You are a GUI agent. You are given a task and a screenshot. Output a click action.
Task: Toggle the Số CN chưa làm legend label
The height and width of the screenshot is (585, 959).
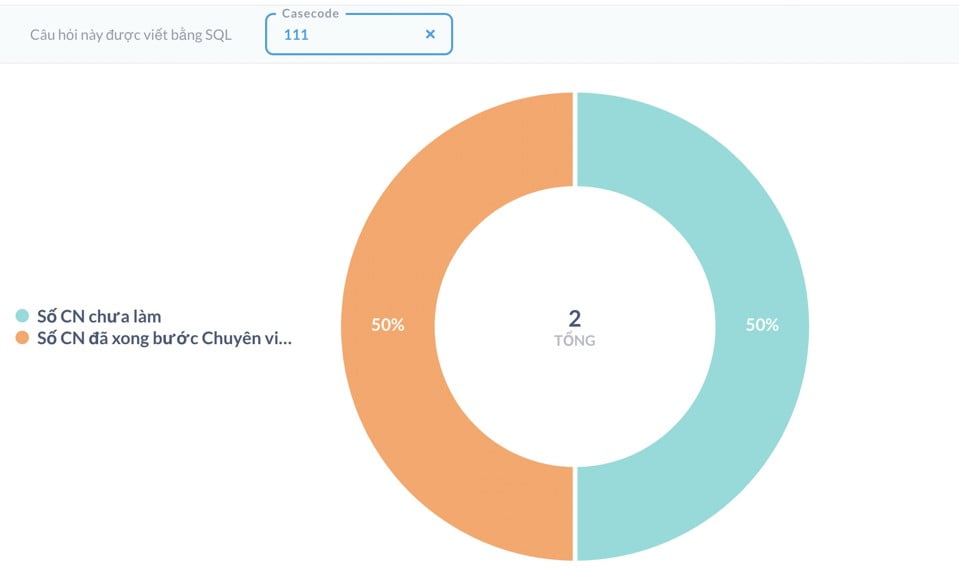[98, 317]
